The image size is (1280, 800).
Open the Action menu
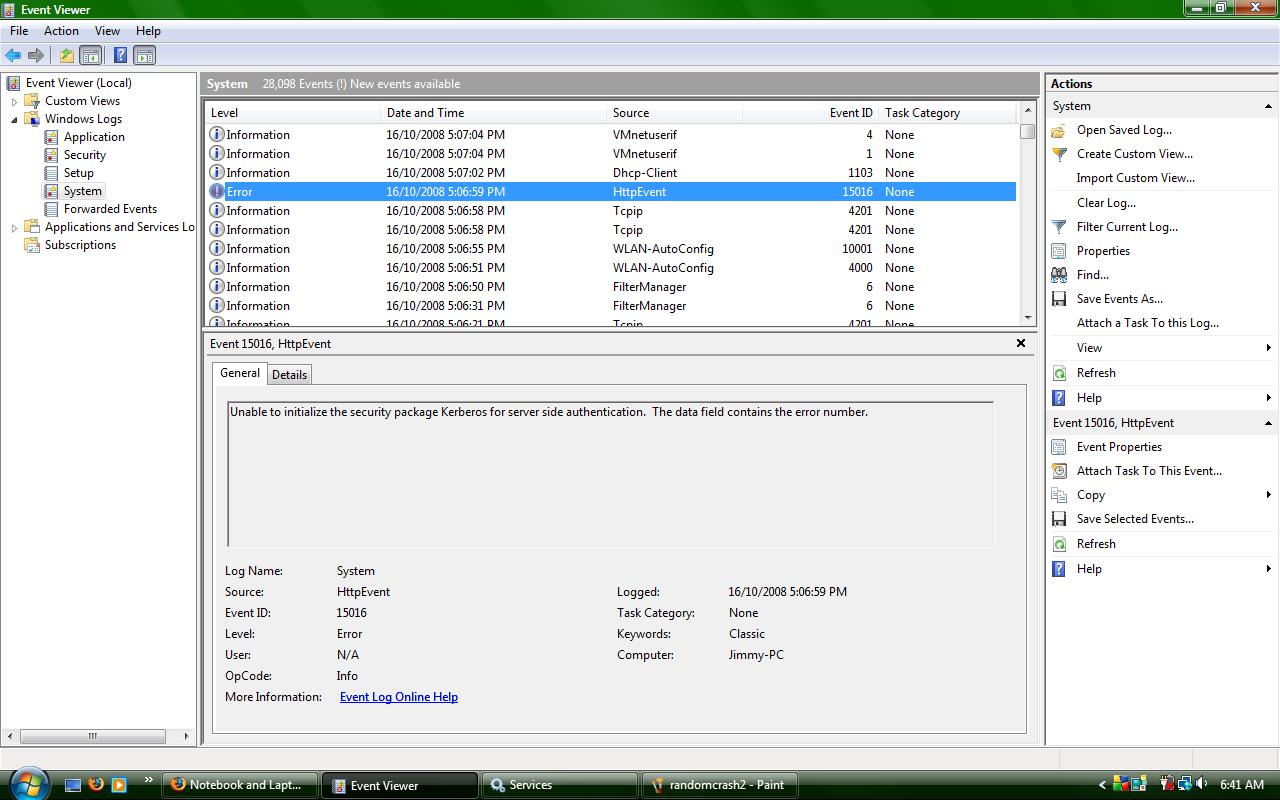61,31
